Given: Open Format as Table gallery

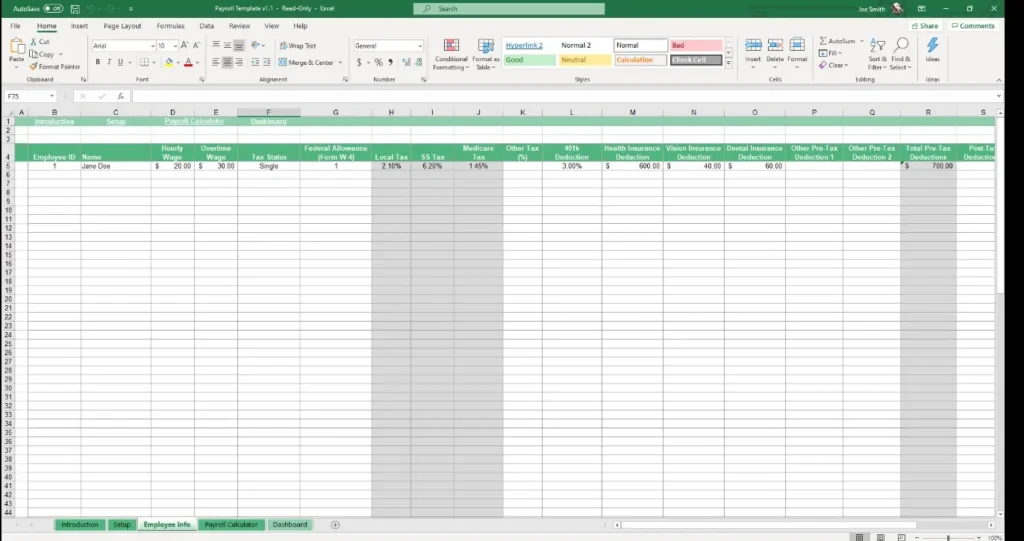Looking at the screenshot, I should (486, 55).
